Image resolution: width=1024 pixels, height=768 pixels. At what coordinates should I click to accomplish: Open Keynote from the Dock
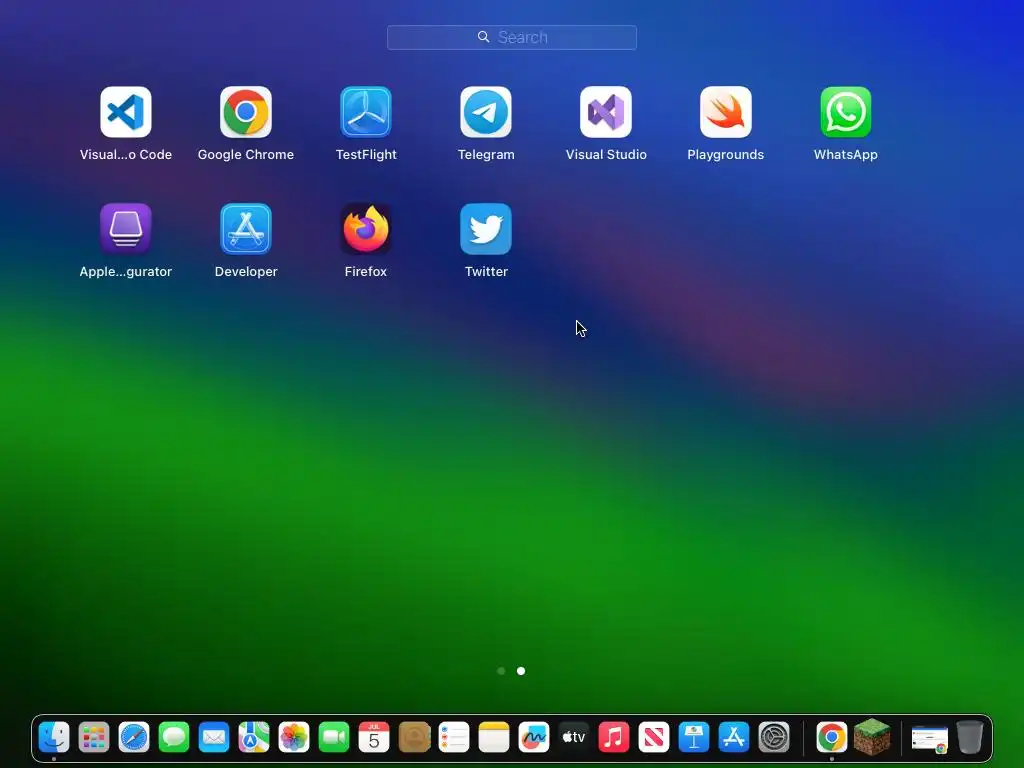[694, 737]
